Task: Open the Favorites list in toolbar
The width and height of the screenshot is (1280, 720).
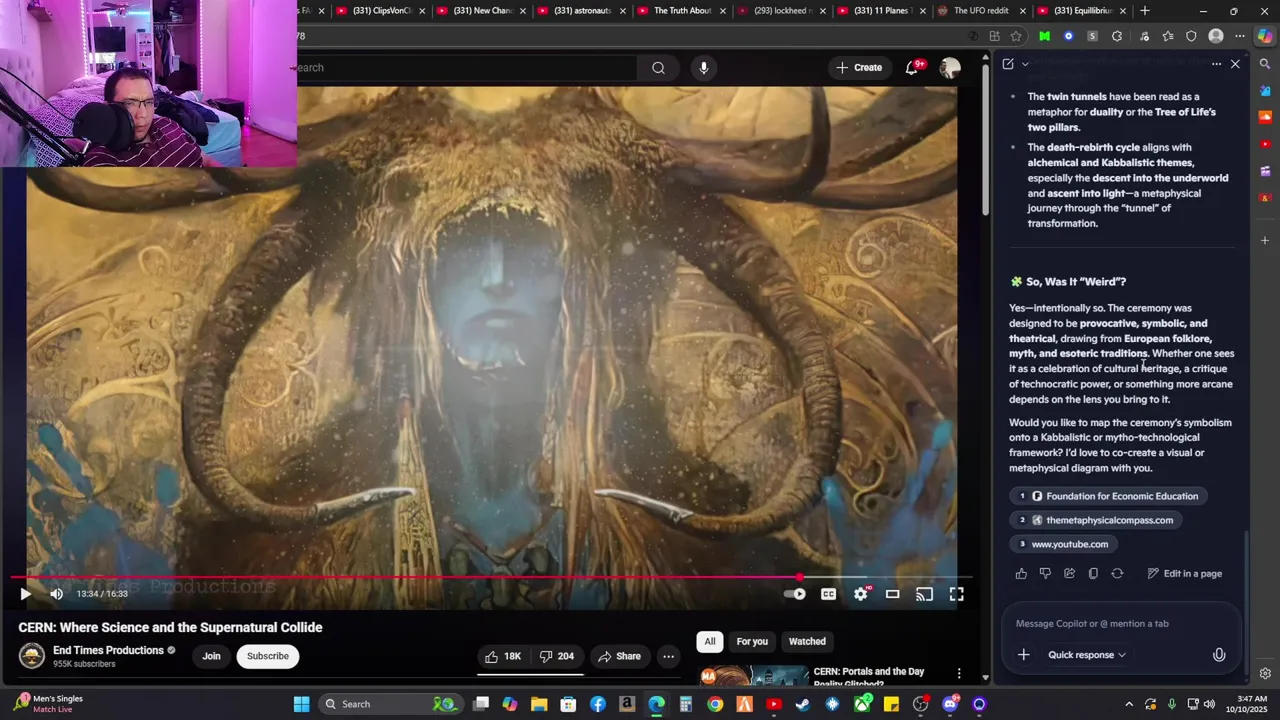Action: (x=1167, y=36)
